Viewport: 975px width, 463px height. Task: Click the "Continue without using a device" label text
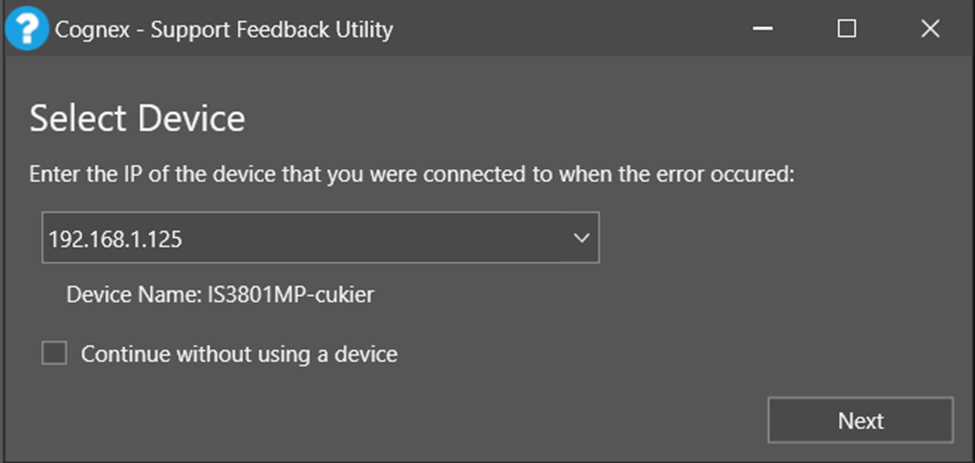[x=239, y=354]
